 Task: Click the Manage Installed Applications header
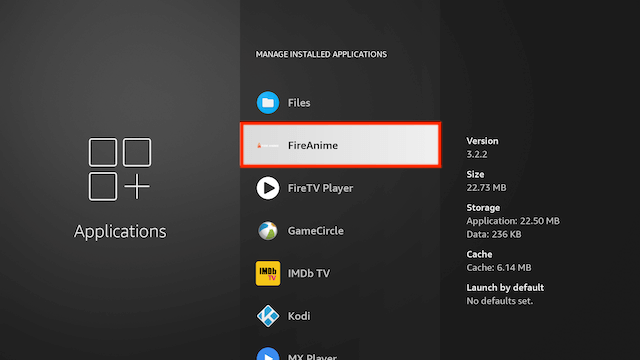(x=321, y=54)
